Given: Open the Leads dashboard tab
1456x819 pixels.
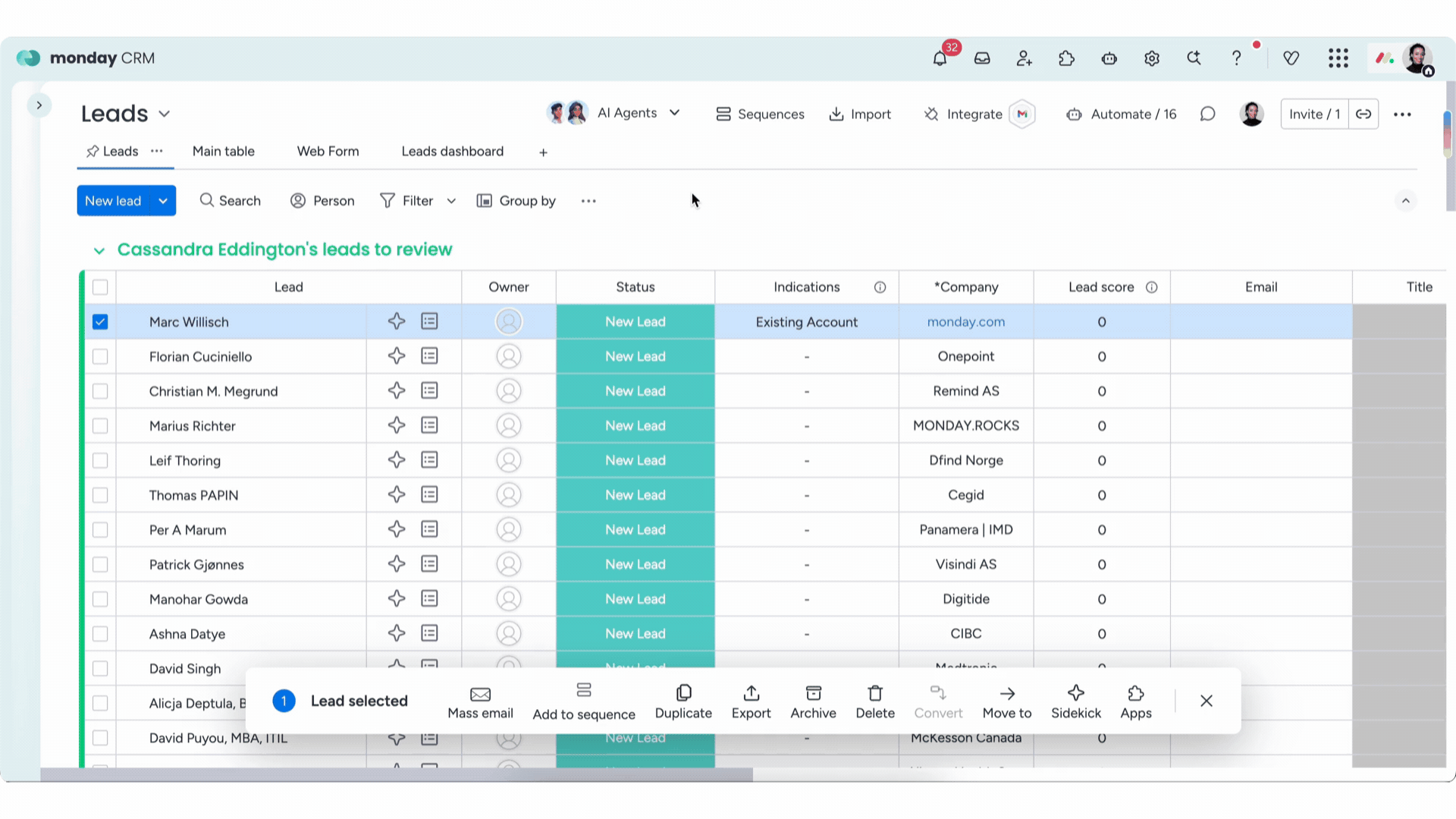Looking at the screenshot, I should pyautogui.click(x=453, y=152).
